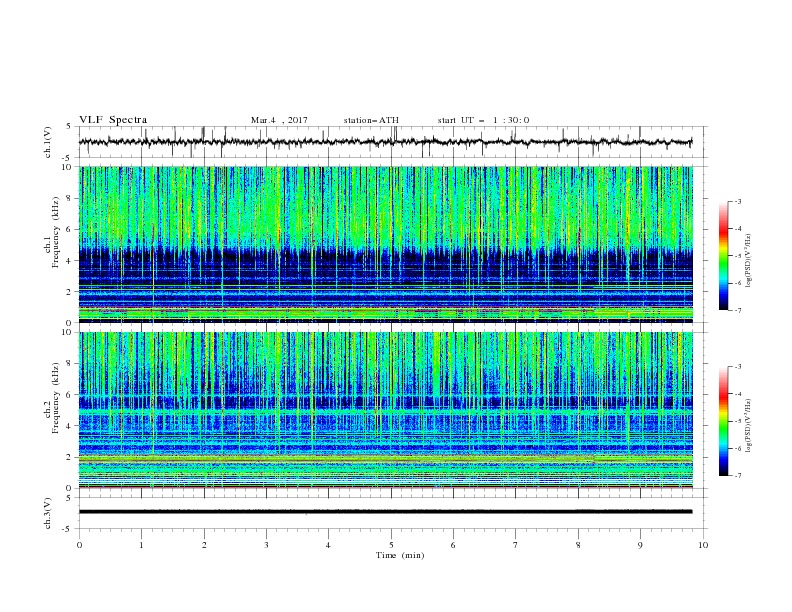Select the "start UT = 1 :30: 0" text
The height and width of the screenshot is (612, 792).
pyautogui.click(x=483, y=120)
